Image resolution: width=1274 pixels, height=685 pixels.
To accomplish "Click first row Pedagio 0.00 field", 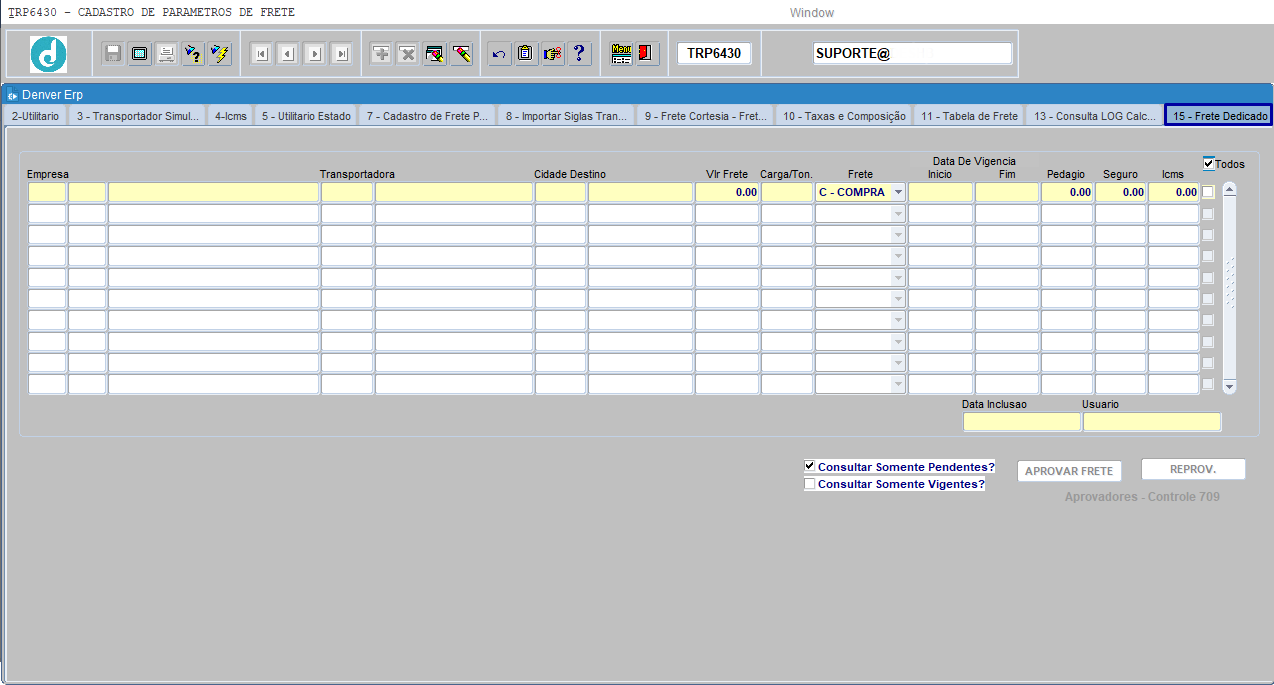I will [x=1067, y=192].
